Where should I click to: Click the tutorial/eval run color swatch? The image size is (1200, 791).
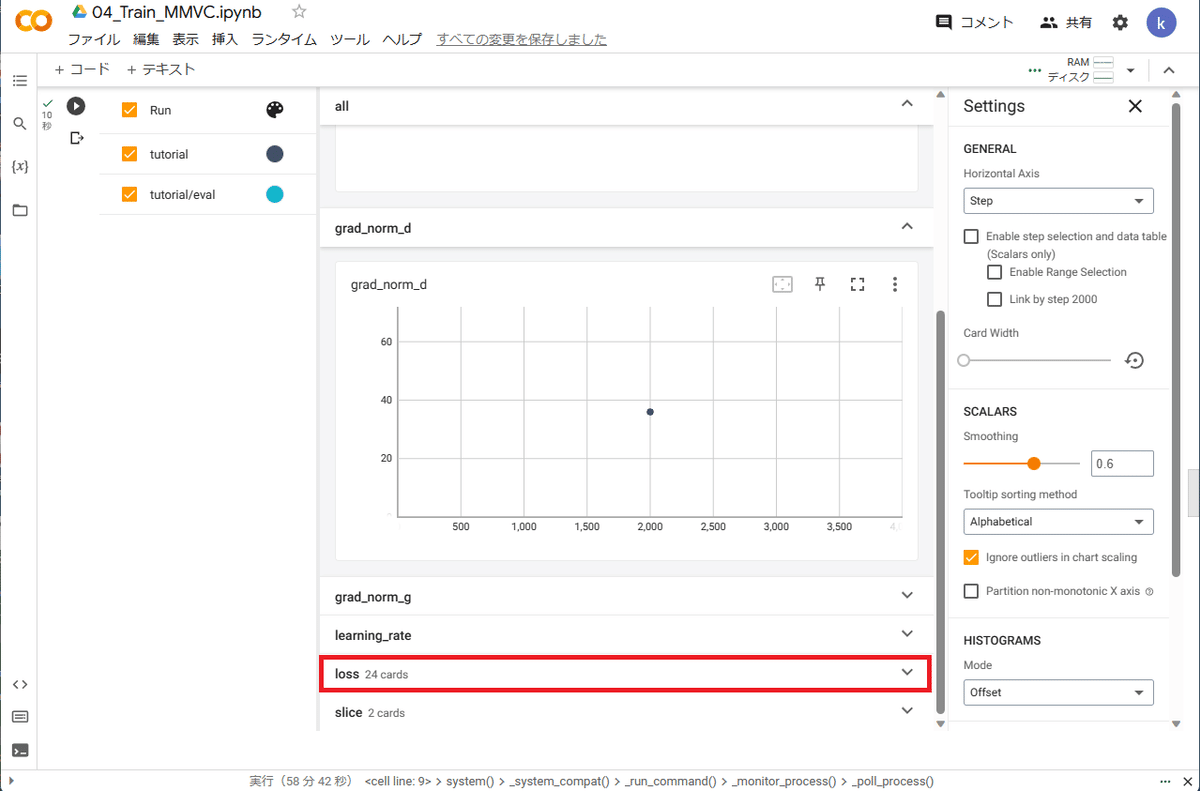click(x=274, y=195)
